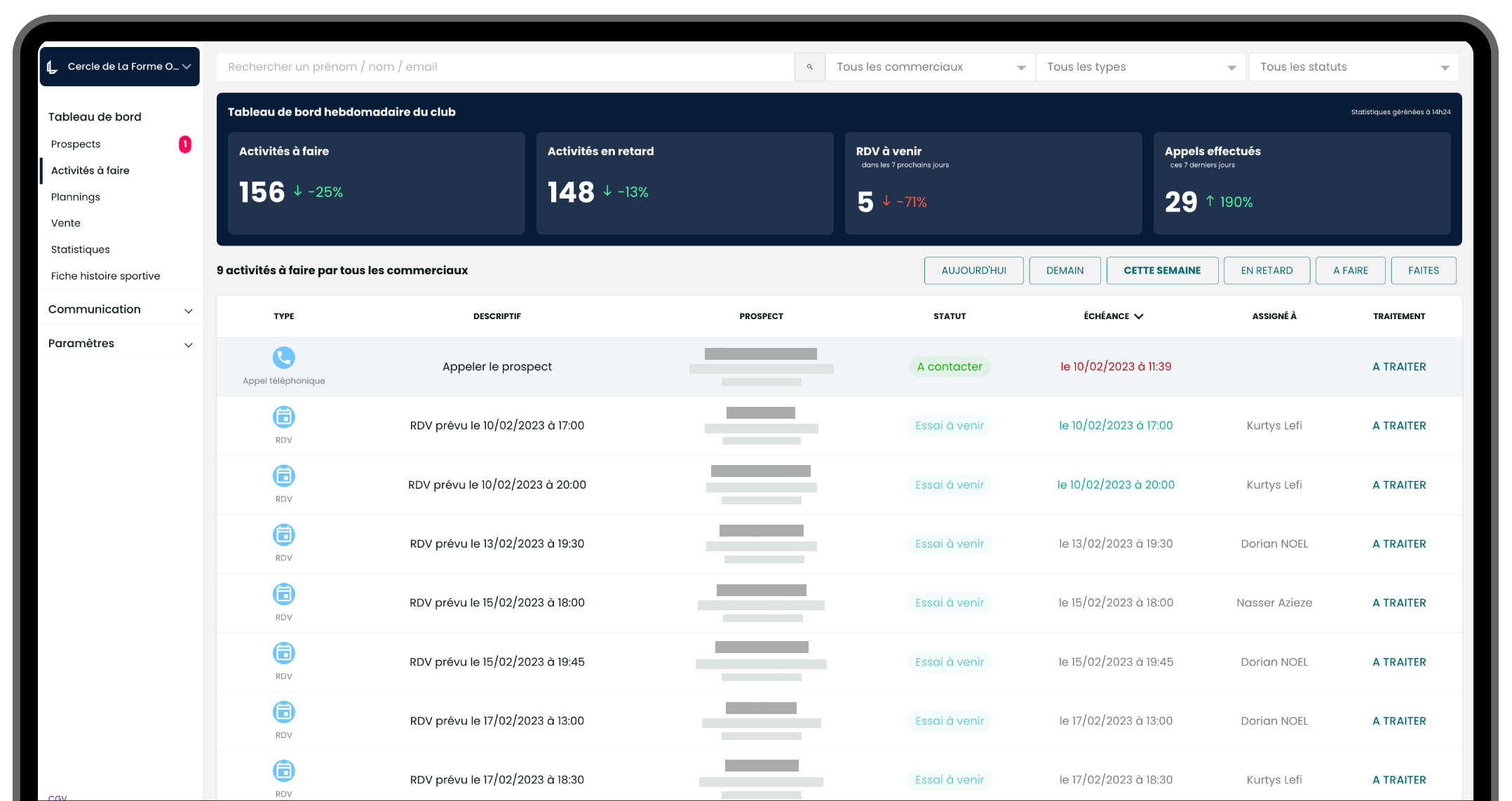Open Vente in the sidebar

pyautogui.click(x=66, y=223)
